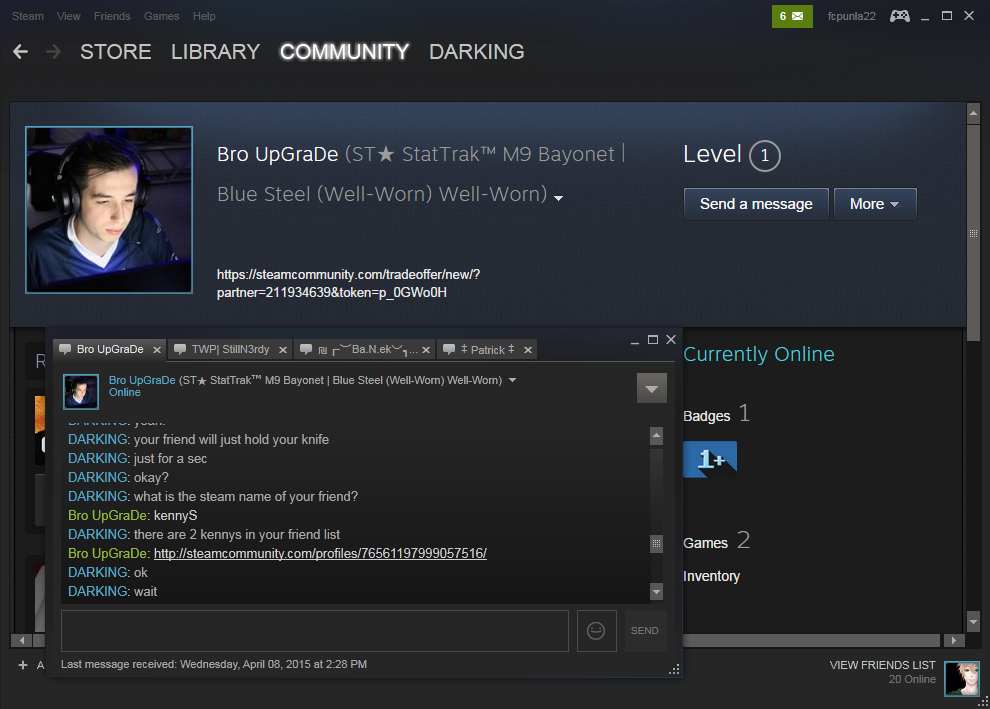Open the More dropdown button
The height and width of the screenshot is (709, 990).
point(874,204)
